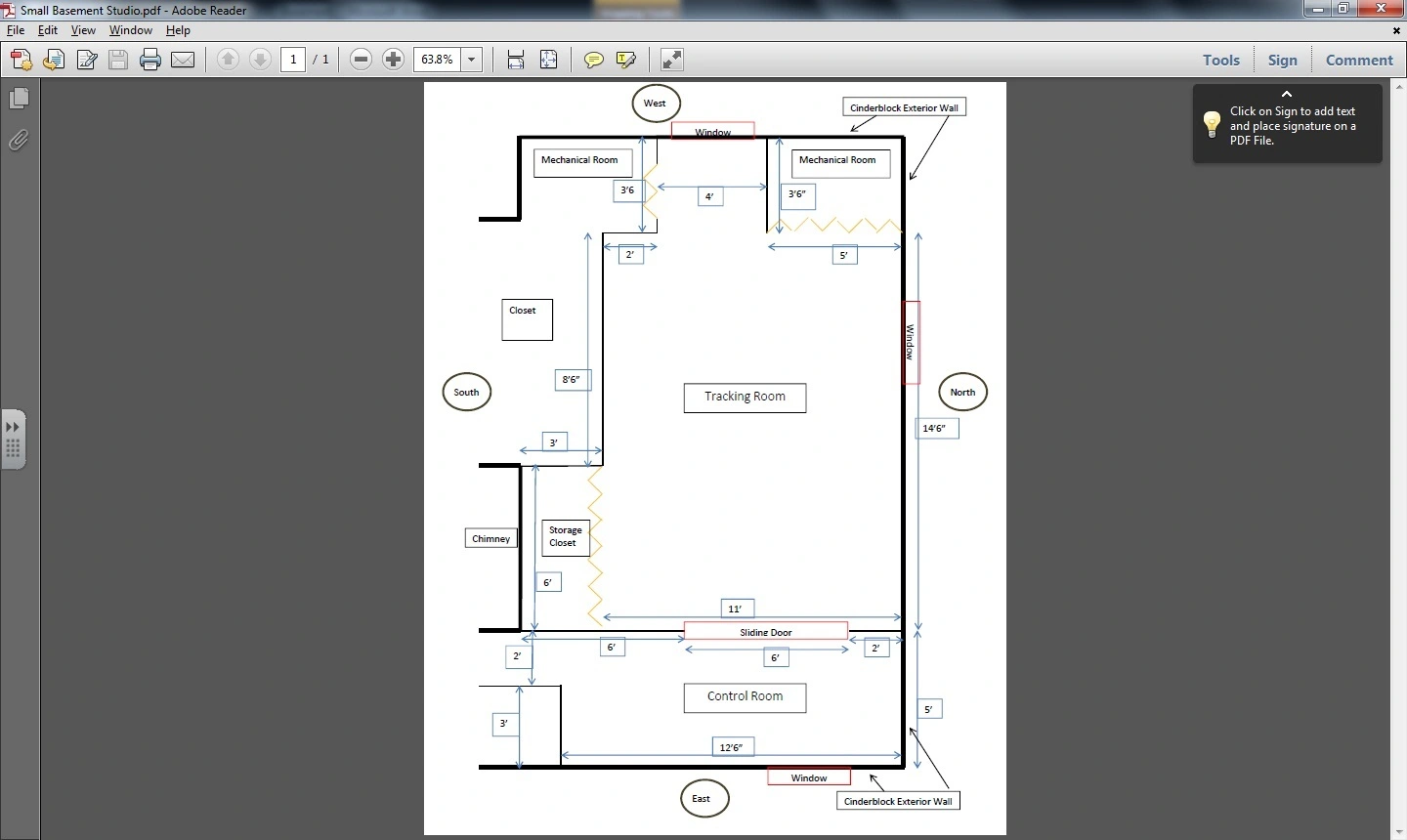
Task: Go to next page arrow
Action: coord(260,60)
